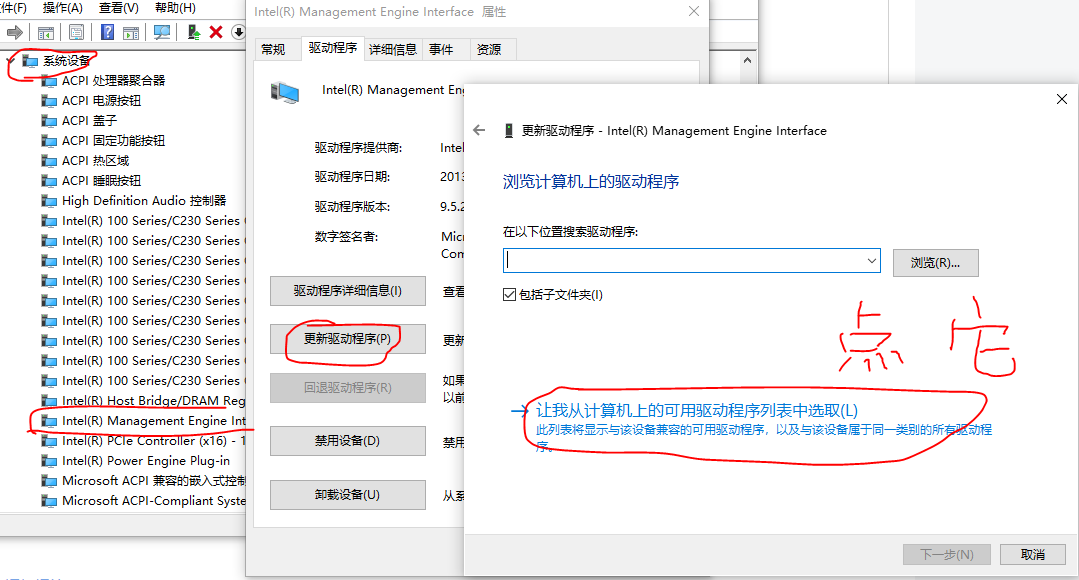The width and height of the screenshot is (1079, 580).
Task: Switch to the 详细信息 tab
Action: (394, 48)
